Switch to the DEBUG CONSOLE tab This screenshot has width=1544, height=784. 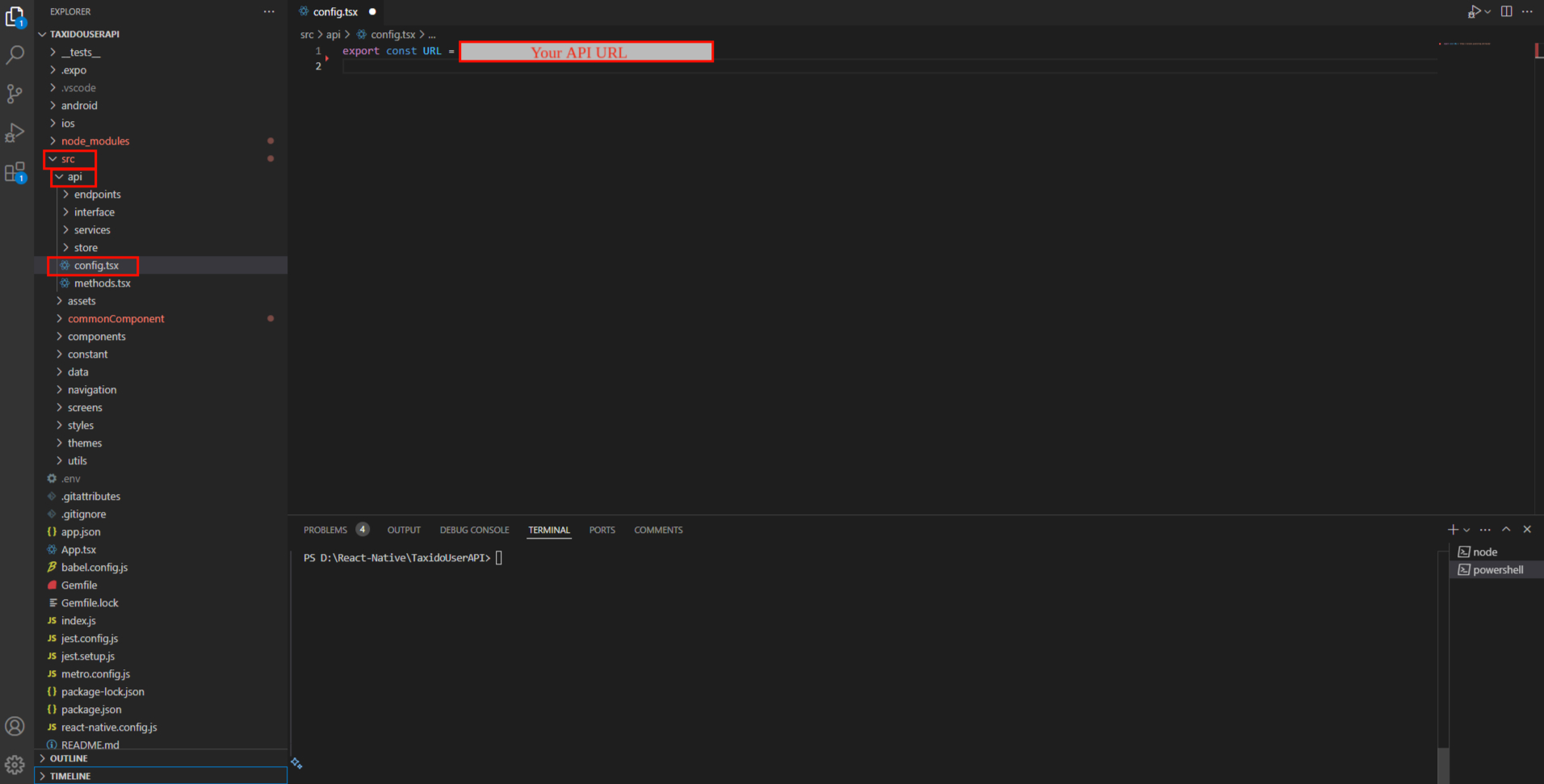click(474, 530)
